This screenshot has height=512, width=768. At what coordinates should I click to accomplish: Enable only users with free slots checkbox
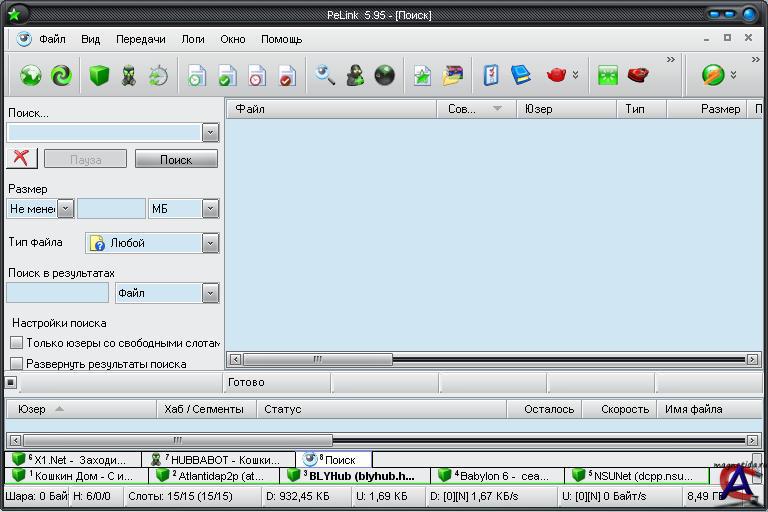(16, 343)
